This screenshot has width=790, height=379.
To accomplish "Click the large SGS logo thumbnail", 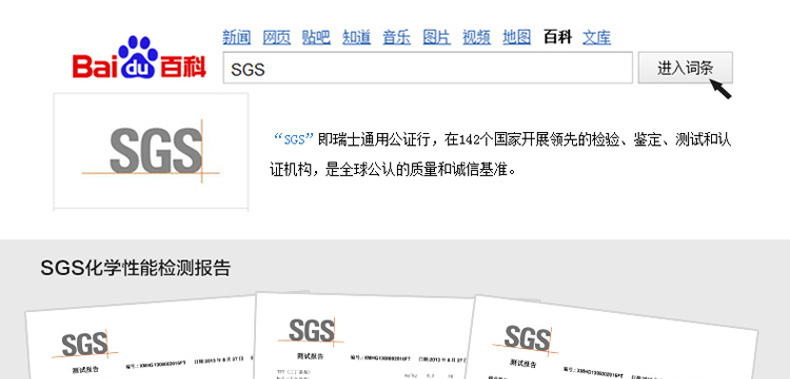I will (x=151, y=151).
